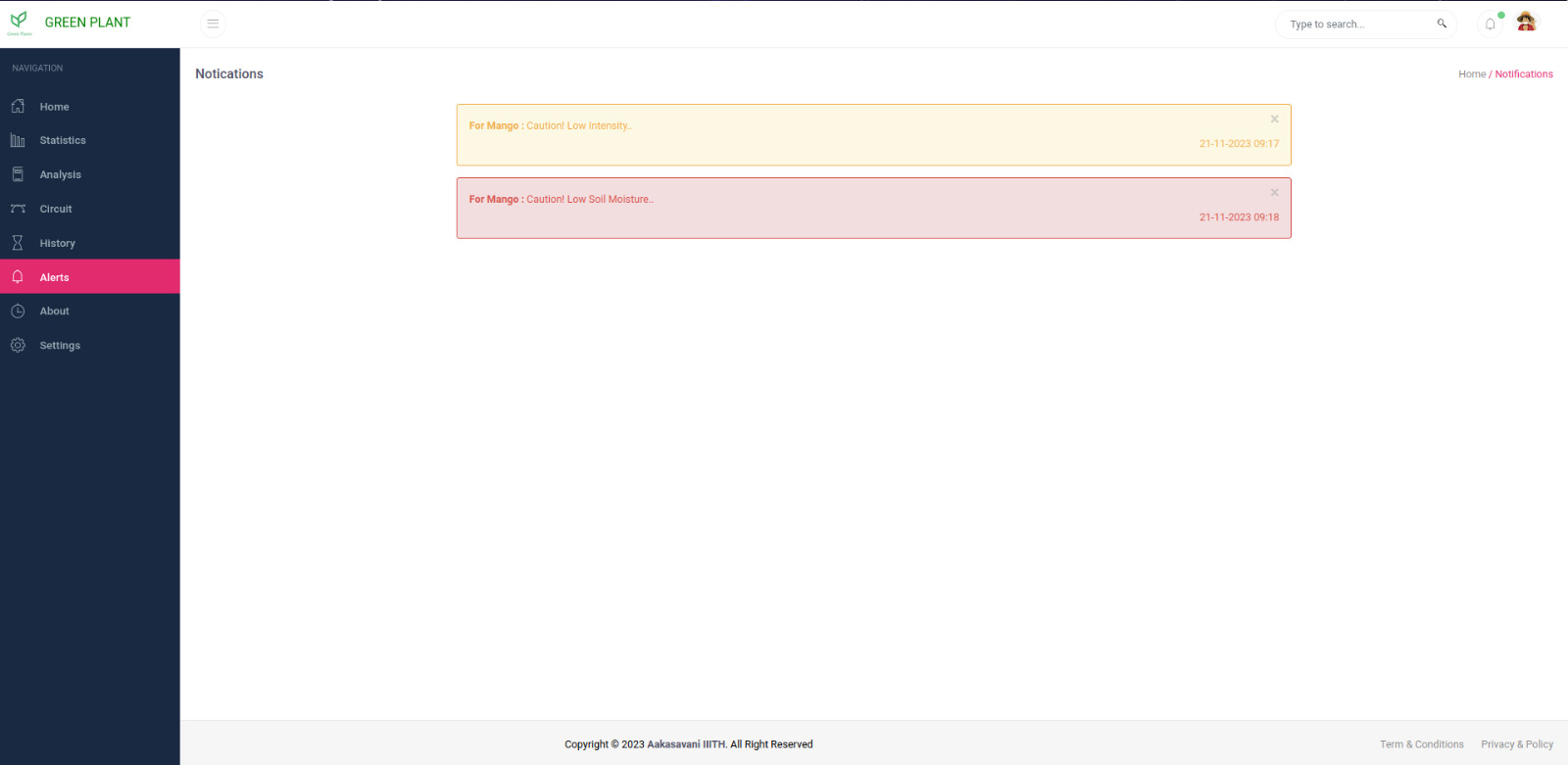This screenshot has height=765, width=1568.
Task: Click the Settings gear icon in the sidebar
Action: pyautogui.click(x=18, y=345)
